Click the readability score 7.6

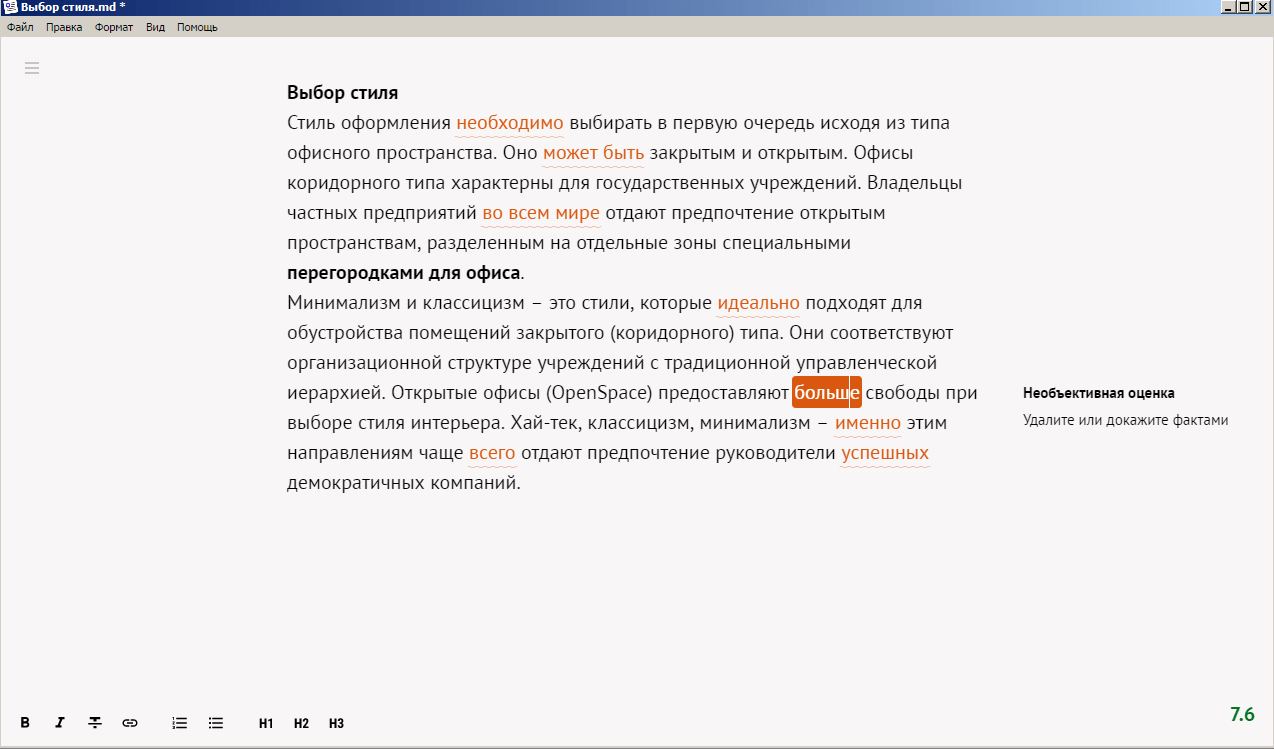tap(1243, 714)
